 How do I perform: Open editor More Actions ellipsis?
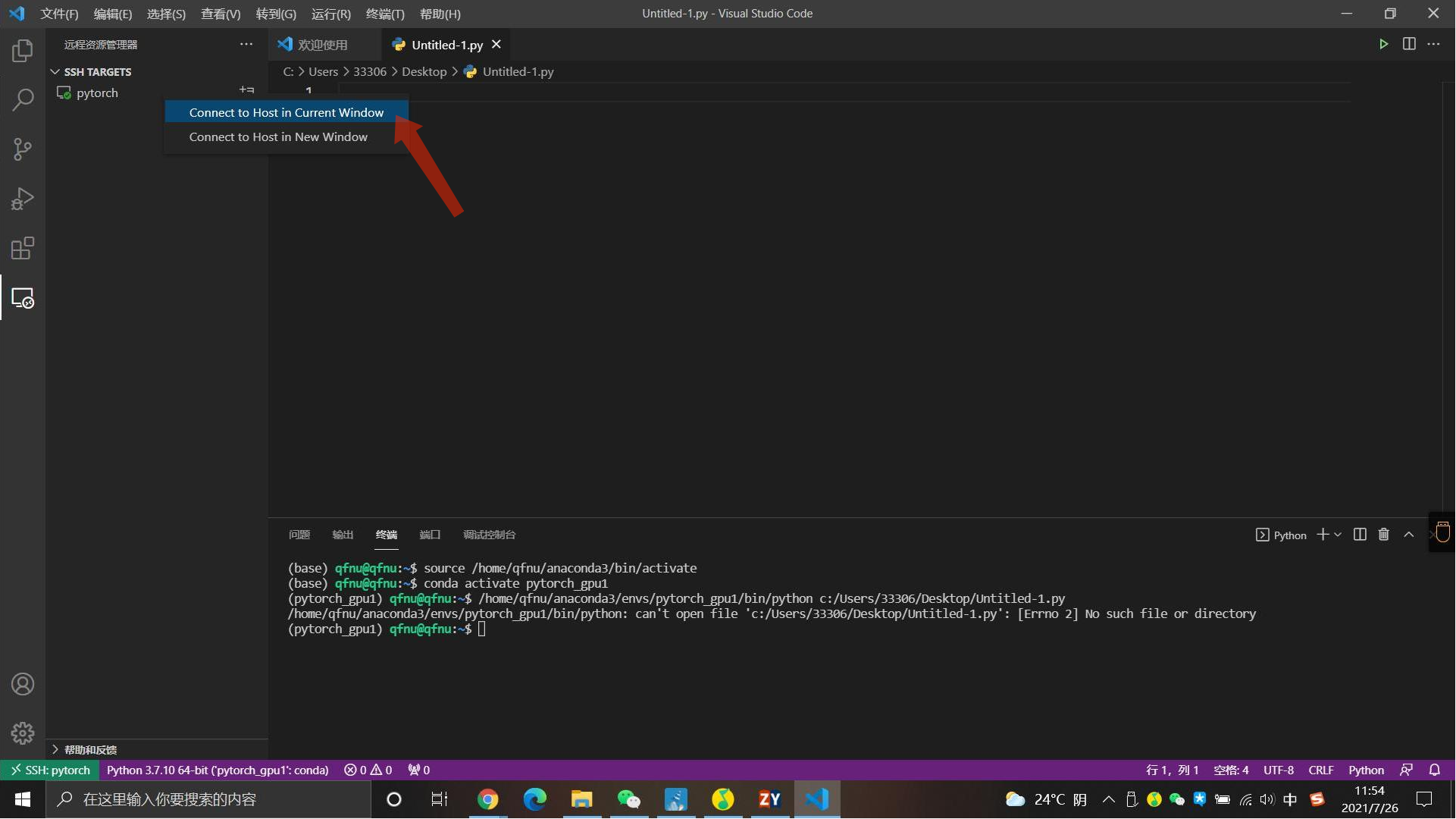[x=1433, y=44]
